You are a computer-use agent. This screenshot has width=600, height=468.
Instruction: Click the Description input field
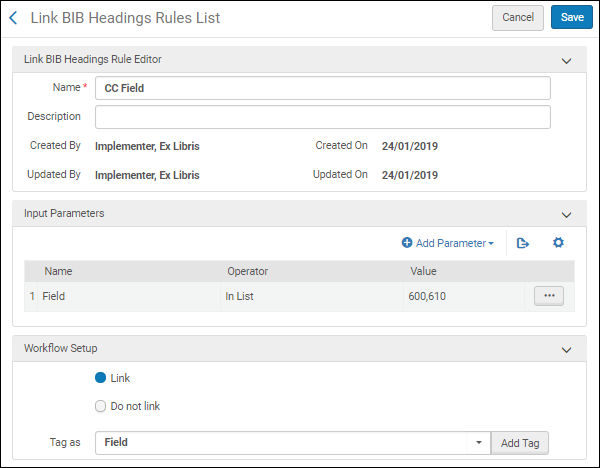click(x=323, y=117)
